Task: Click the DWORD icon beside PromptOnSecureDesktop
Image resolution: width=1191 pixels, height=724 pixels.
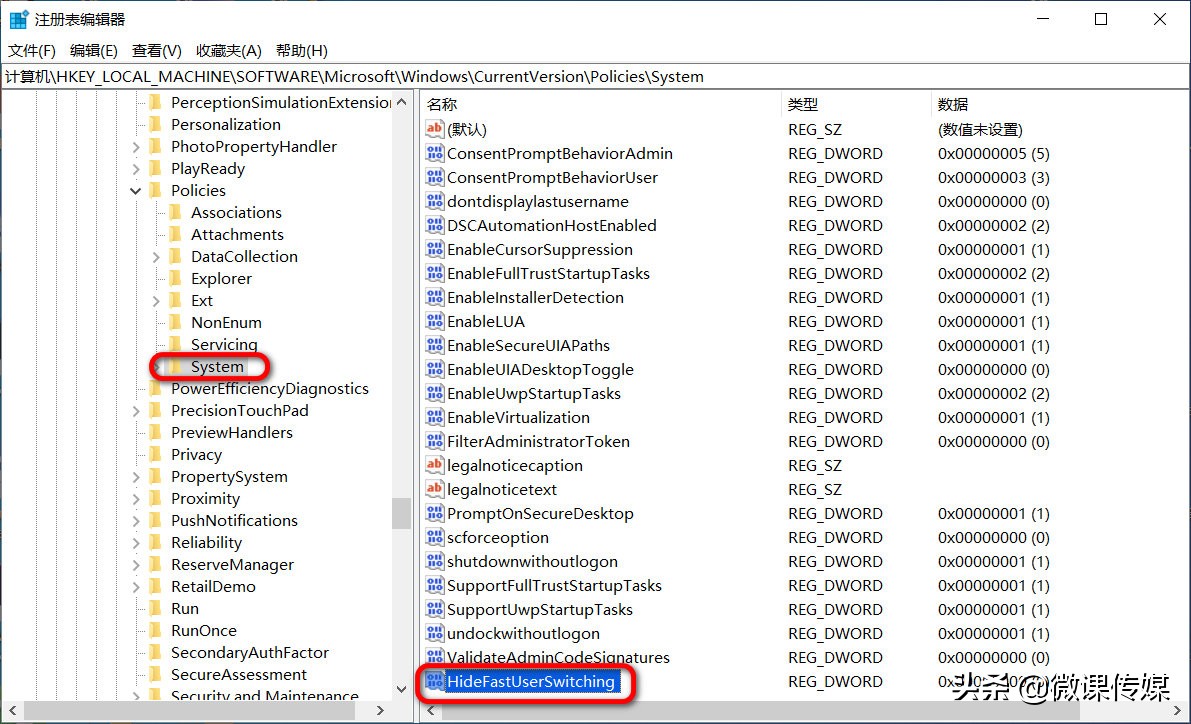Action: pyautogui.click(x=434, y=513)
